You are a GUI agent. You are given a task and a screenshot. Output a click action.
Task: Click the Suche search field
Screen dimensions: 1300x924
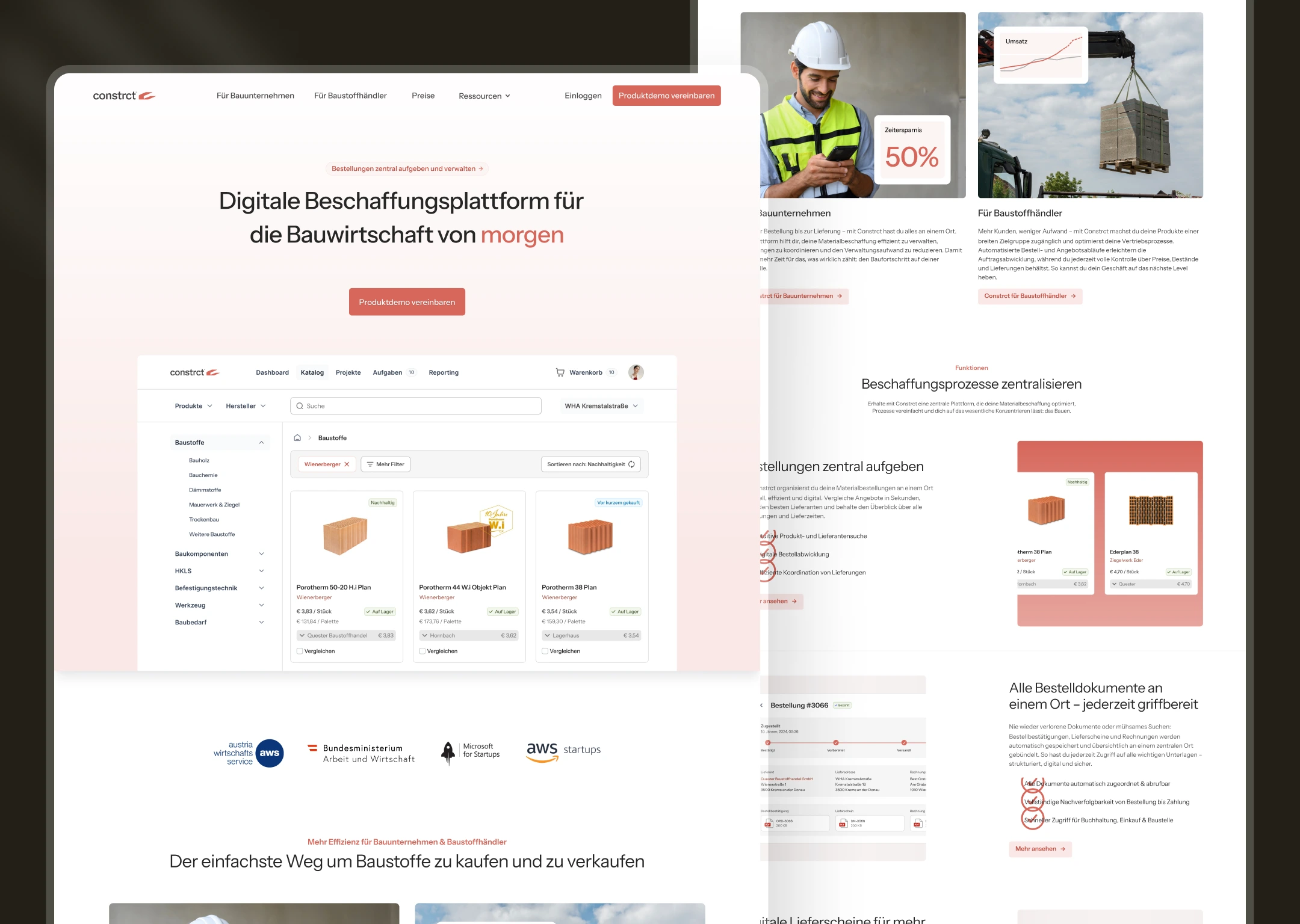[415, 406]
